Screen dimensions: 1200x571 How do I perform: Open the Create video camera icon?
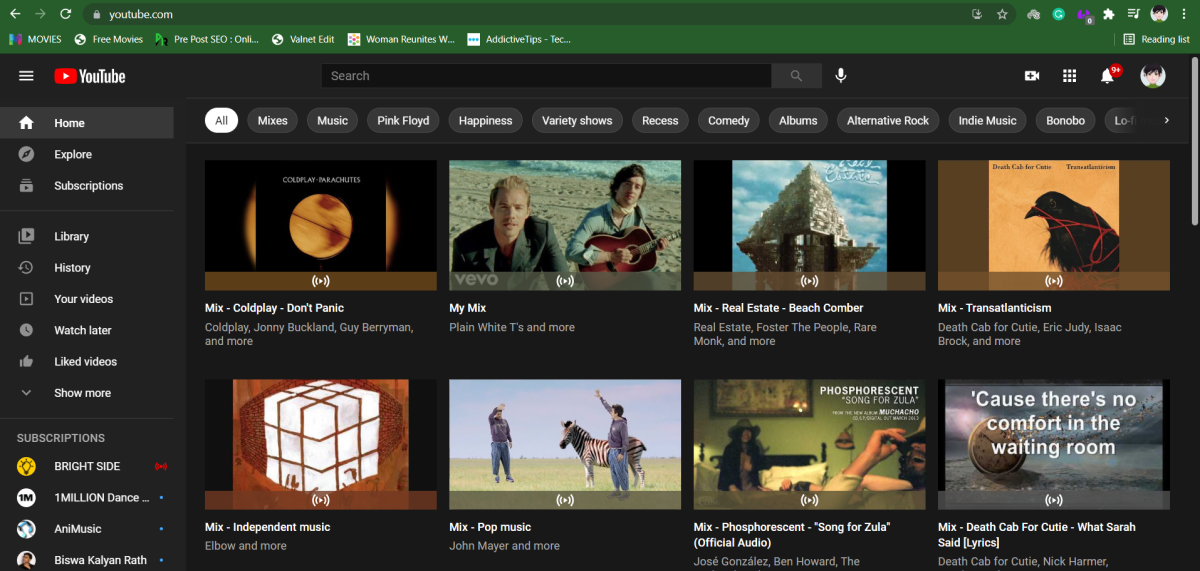[1032, 76]
